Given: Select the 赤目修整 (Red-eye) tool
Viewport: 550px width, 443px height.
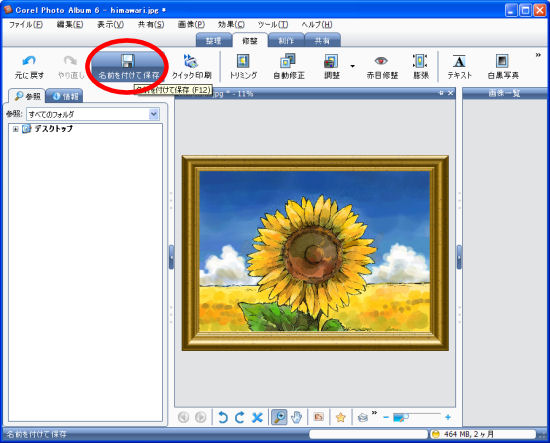Looking at the screenshot, I should click(x=382, y=67).
